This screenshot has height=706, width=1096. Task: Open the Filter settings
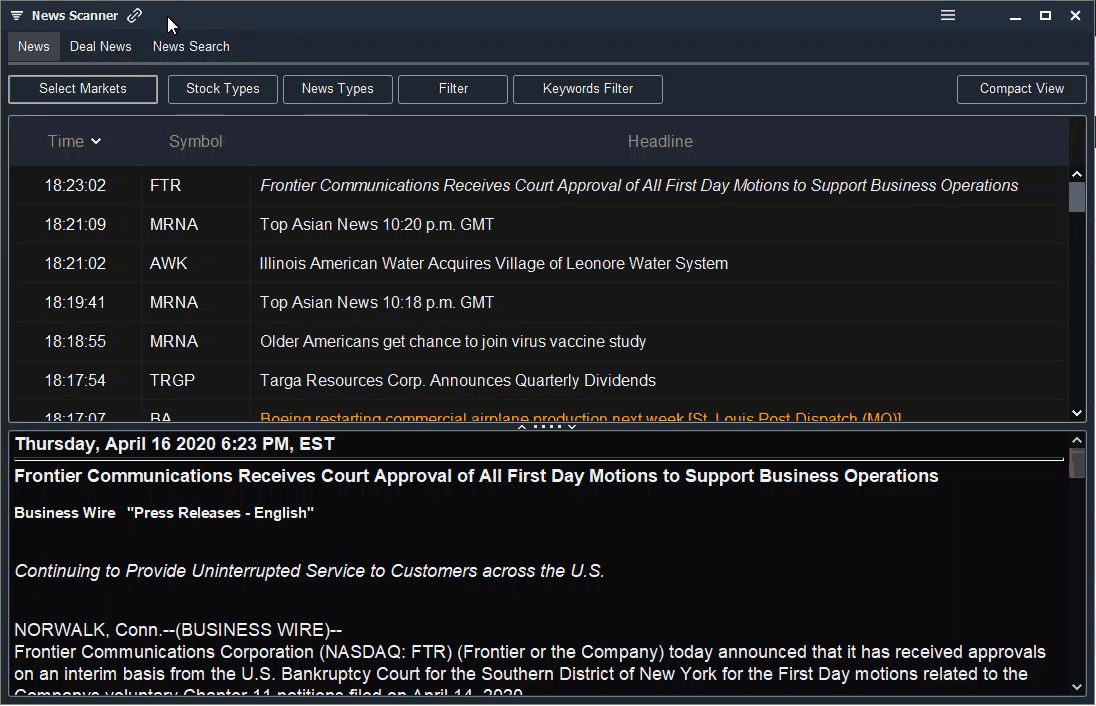[452, 89]
